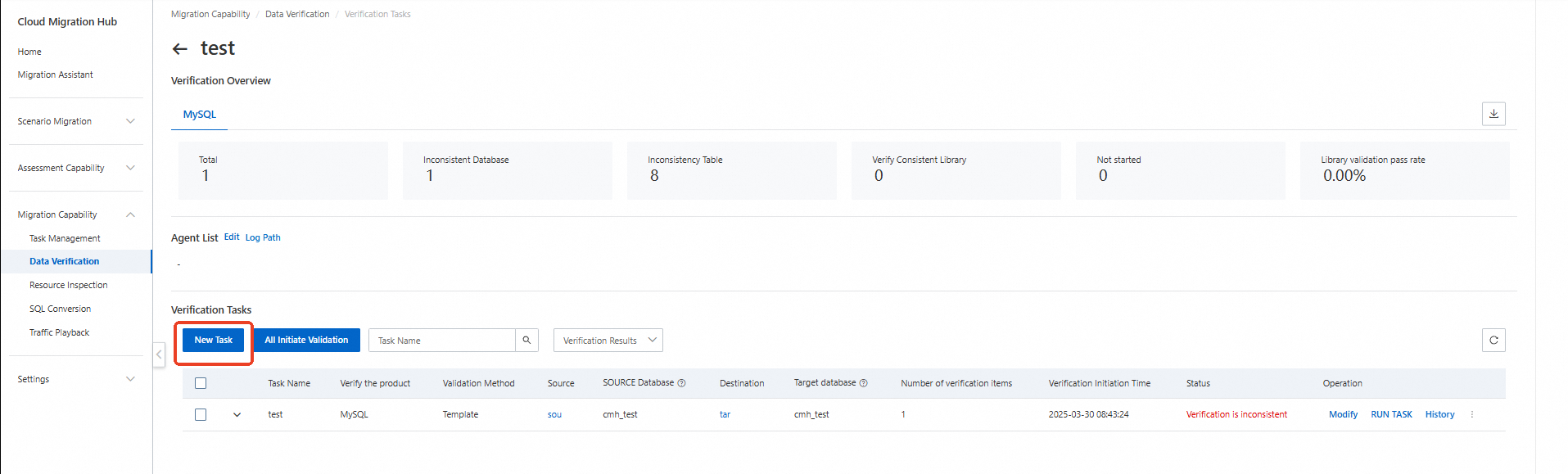
Task: Expand the test task row details
Action: click(237, 414)
